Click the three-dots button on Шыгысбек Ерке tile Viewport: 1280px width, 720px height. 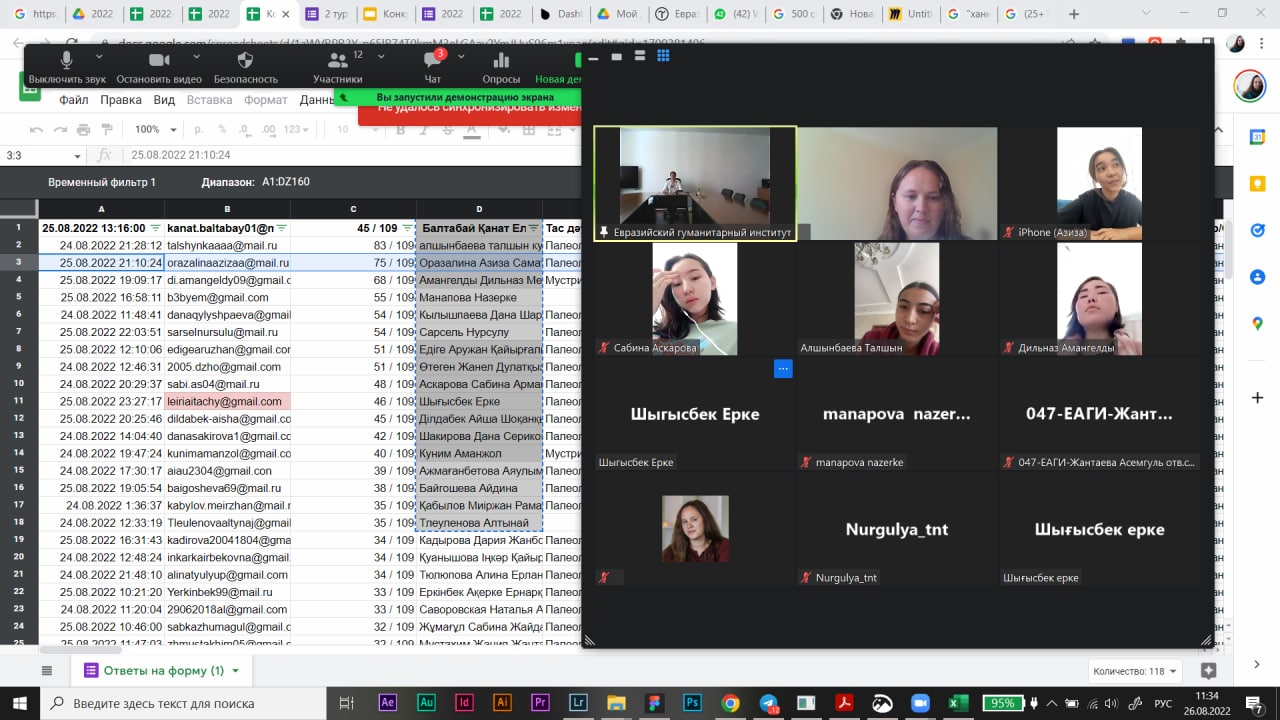783,369
